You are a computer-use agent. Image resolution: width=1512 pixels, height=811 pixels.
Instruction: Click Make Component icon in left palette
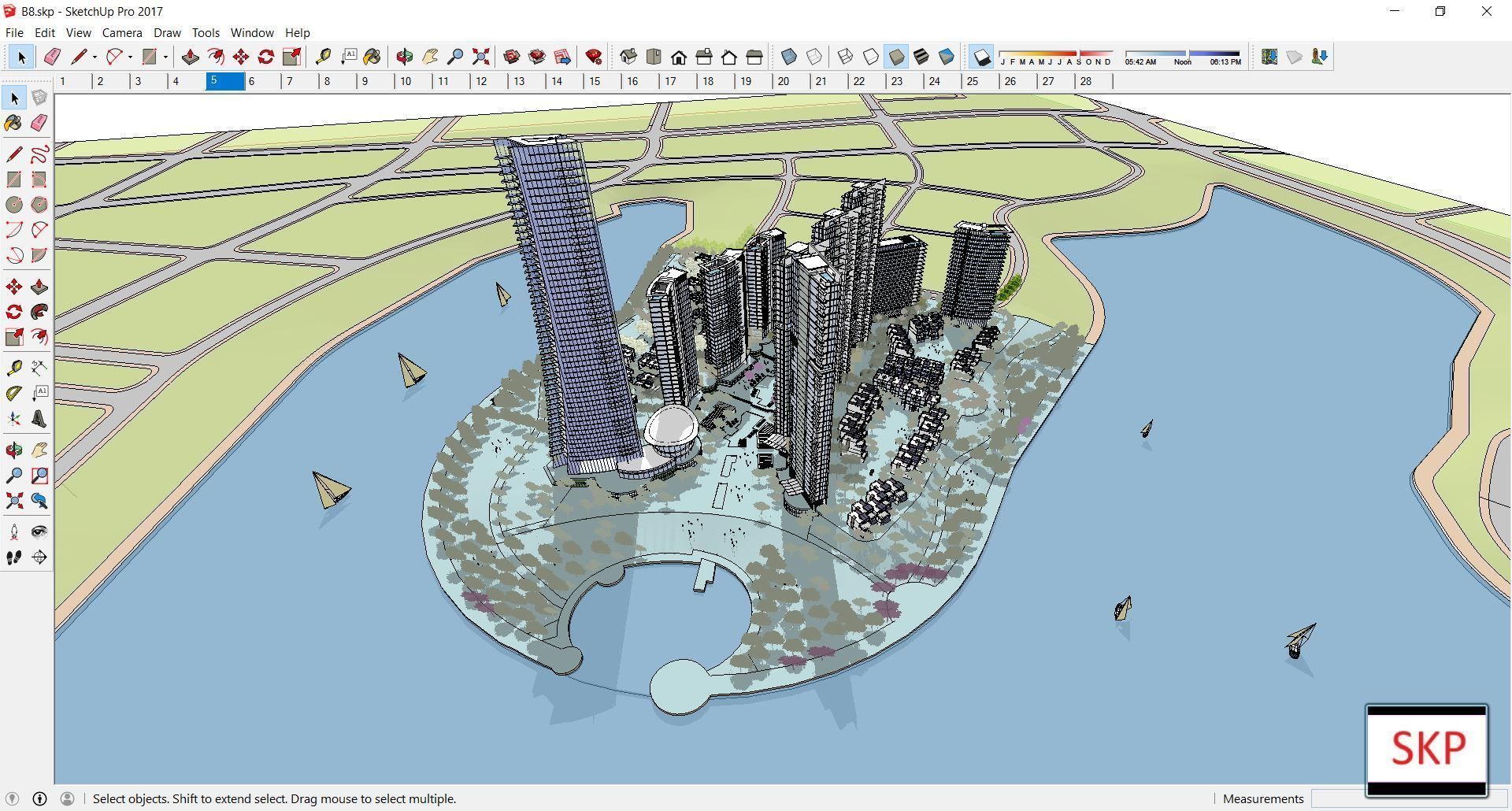[39, 98]
